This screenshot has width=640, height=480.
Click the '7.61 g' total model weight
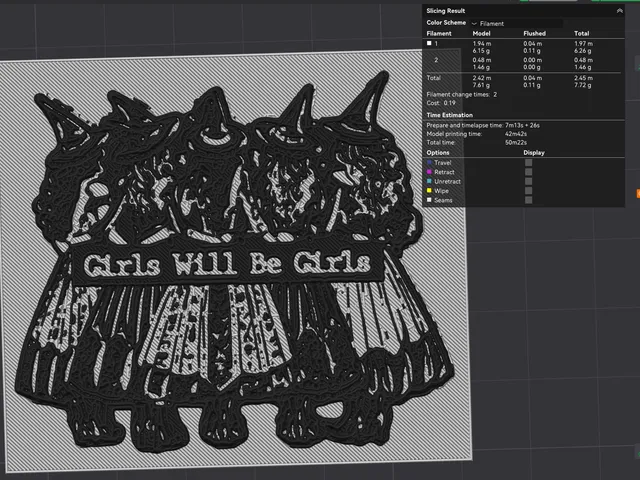pos(481,85)
